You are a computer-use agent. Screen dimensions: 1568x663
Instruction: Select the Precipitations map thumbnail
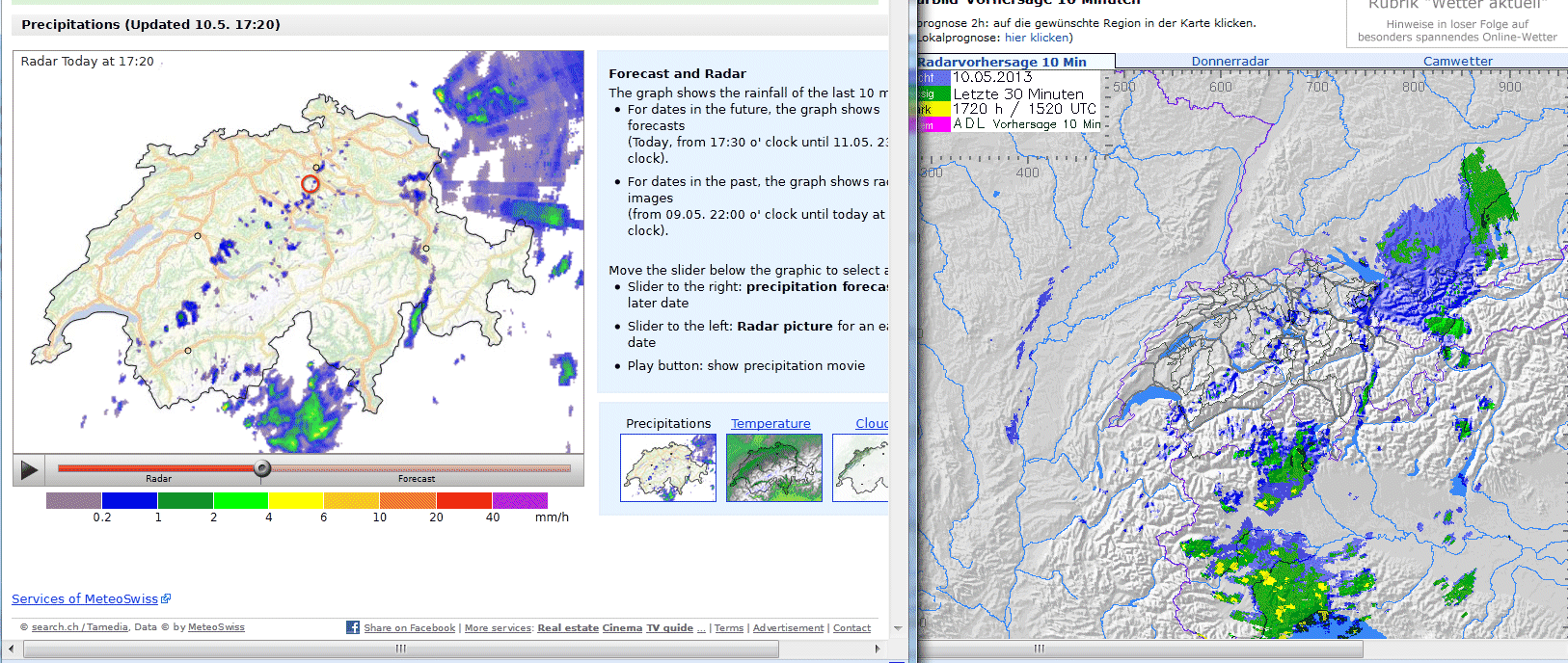tap(667, 467)
